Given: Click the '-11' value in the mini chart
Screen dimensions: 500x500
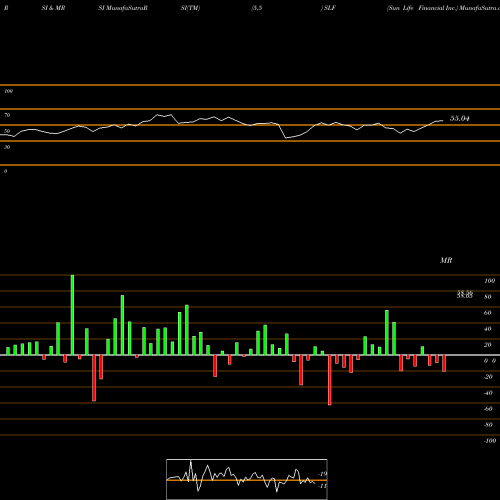Looking at the screenshot, I should (323, 486).
